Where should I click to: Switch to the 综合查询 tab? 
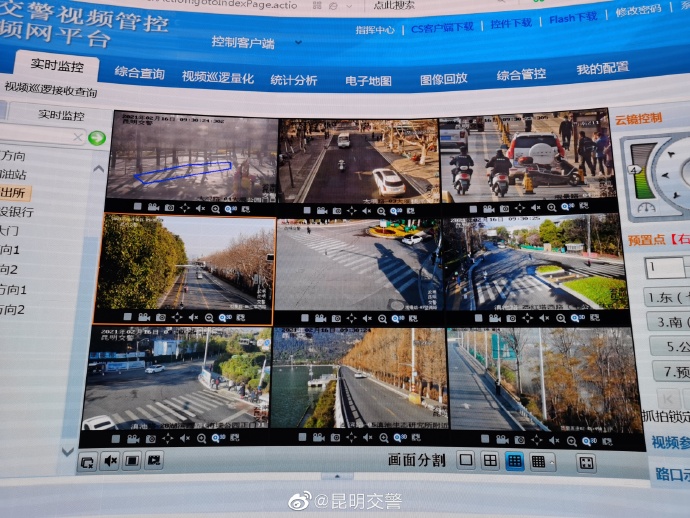[139, 73]
